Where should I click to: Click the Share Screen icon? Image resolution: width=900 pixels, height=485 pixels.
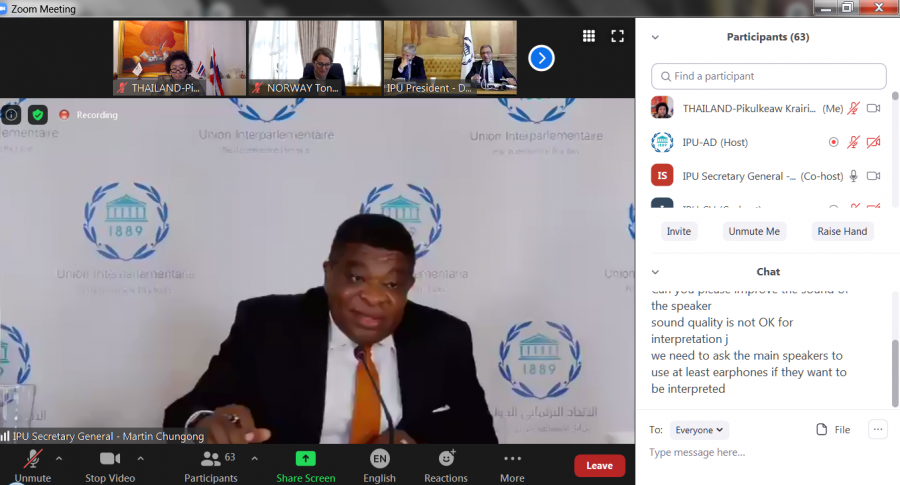pyautogui.click(x=305, y=459)
